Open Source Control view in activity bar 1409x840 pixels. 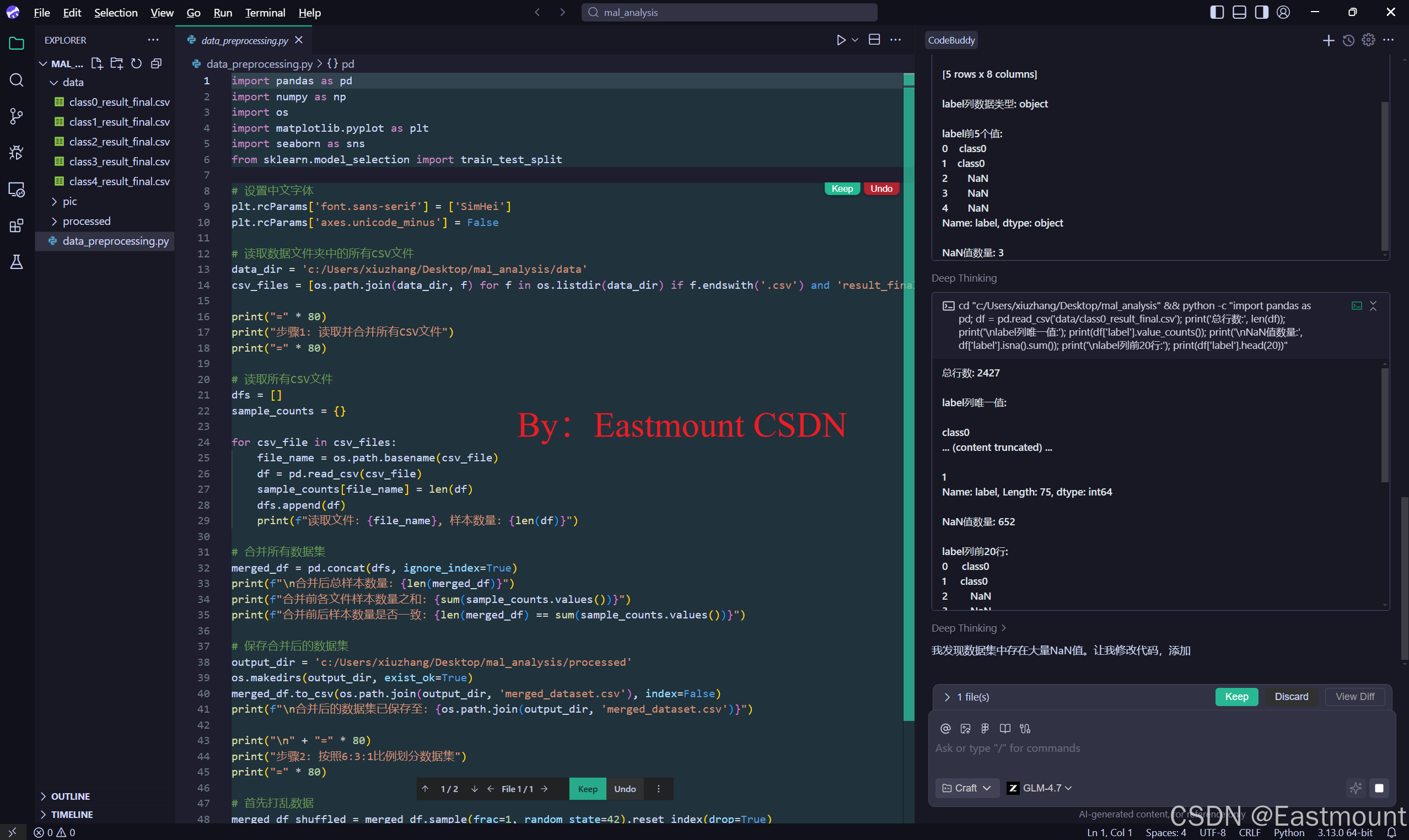point(17,116)
